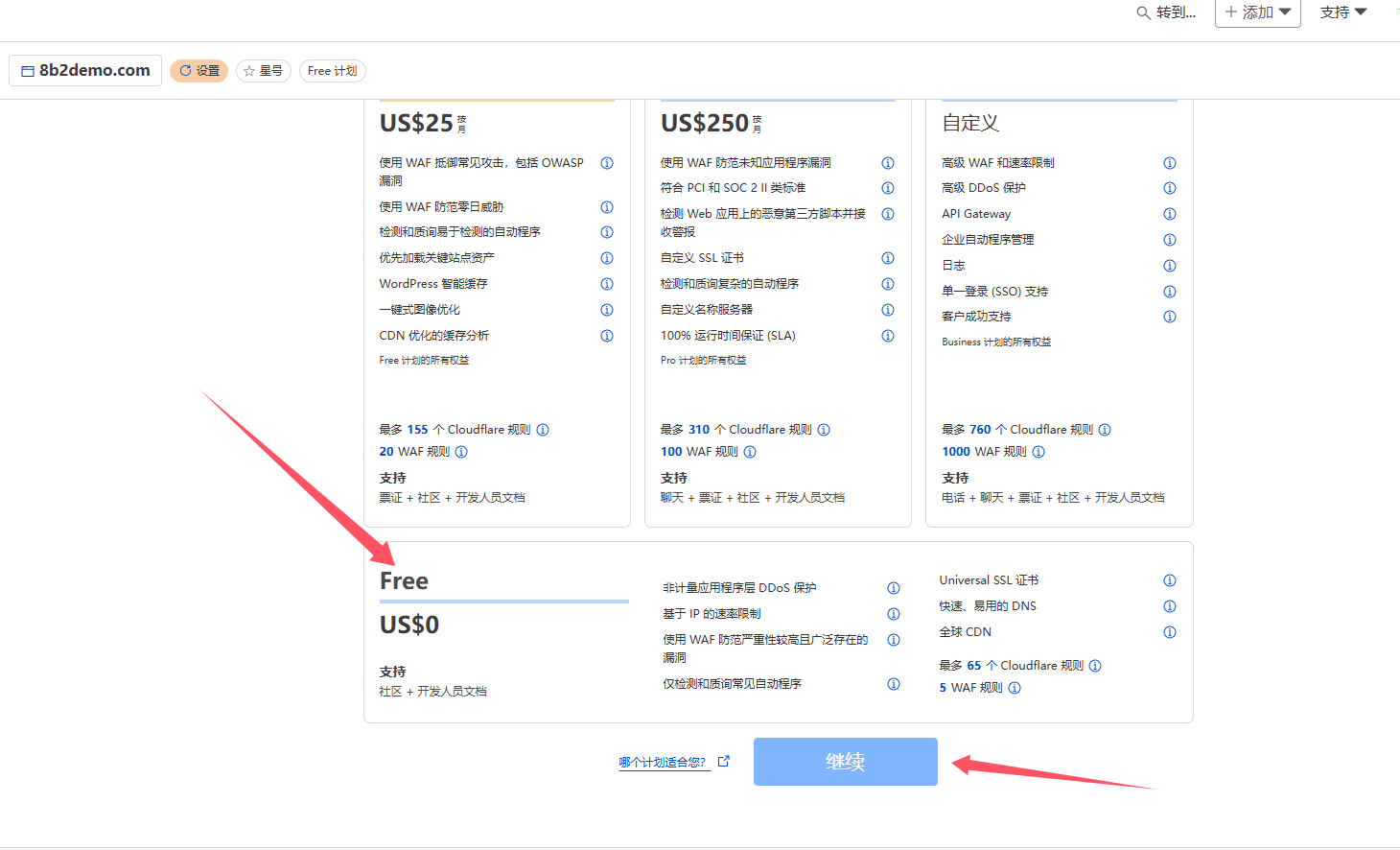Click info icon beside 一键式图像优化
This screenshot has height=850, width=1400.
[607, 310]
